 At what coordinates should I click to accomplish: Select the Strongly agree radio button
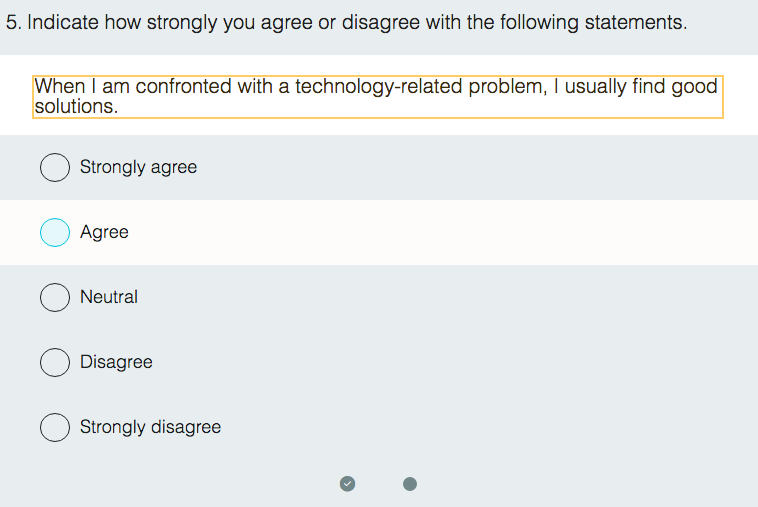click(55, 168)
